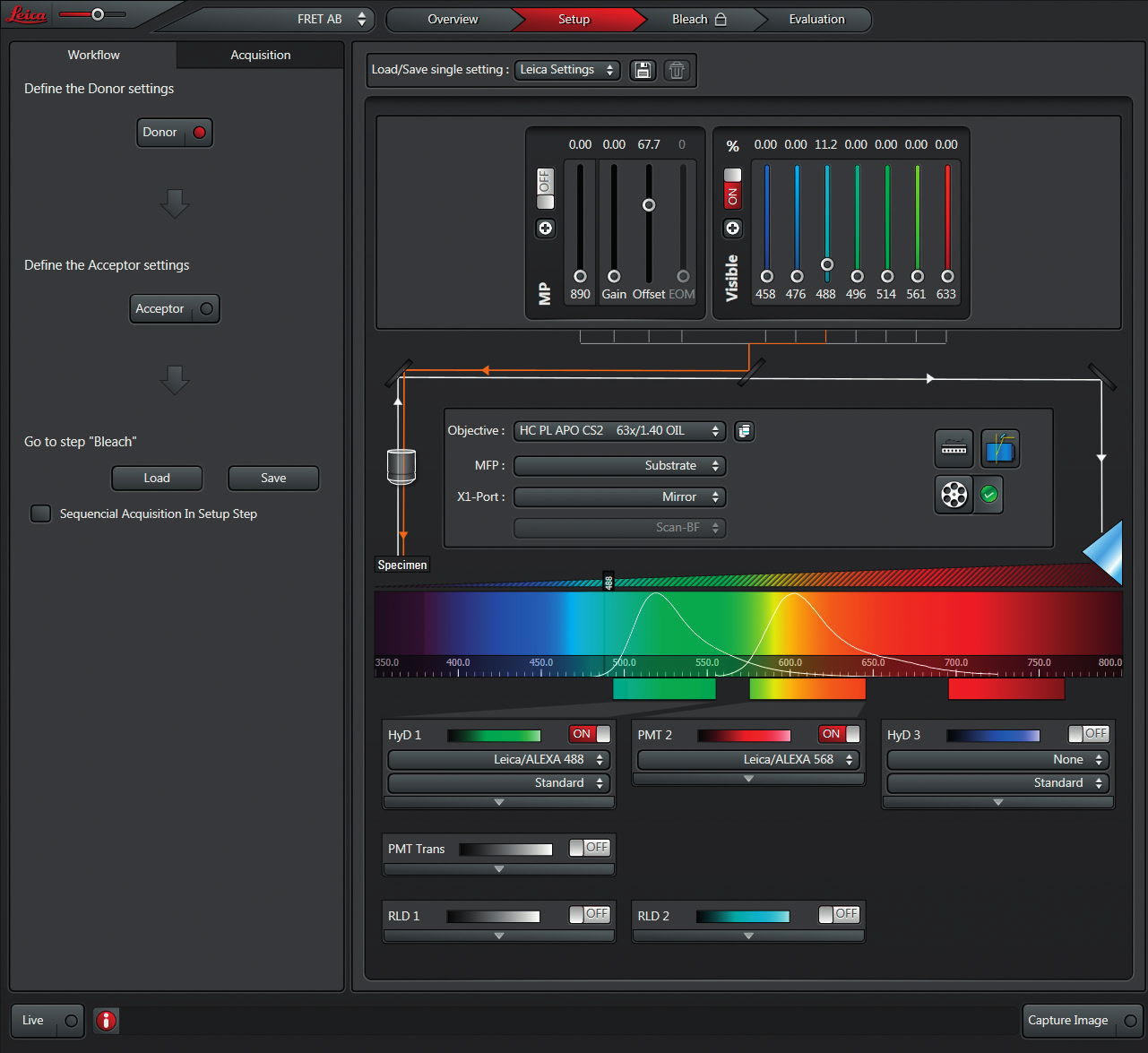Enable the RLD 2 detector

(x=839, y=914)
